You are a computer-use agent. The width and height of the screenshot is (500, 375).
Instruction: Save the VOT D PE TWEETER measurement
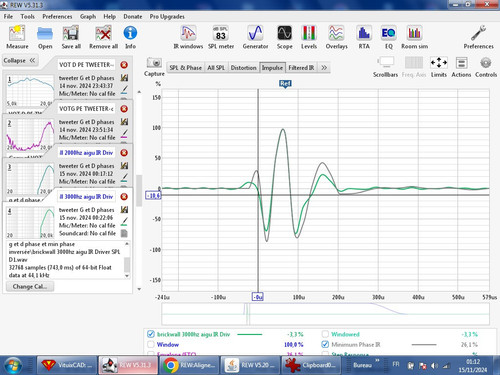click(x=124, y=78)
